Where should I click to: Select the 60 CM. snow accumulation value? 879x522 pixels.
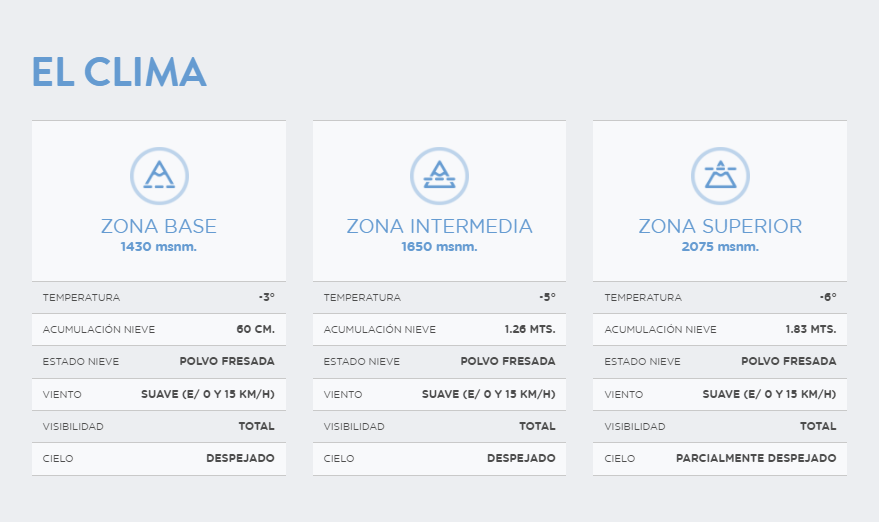255,329
